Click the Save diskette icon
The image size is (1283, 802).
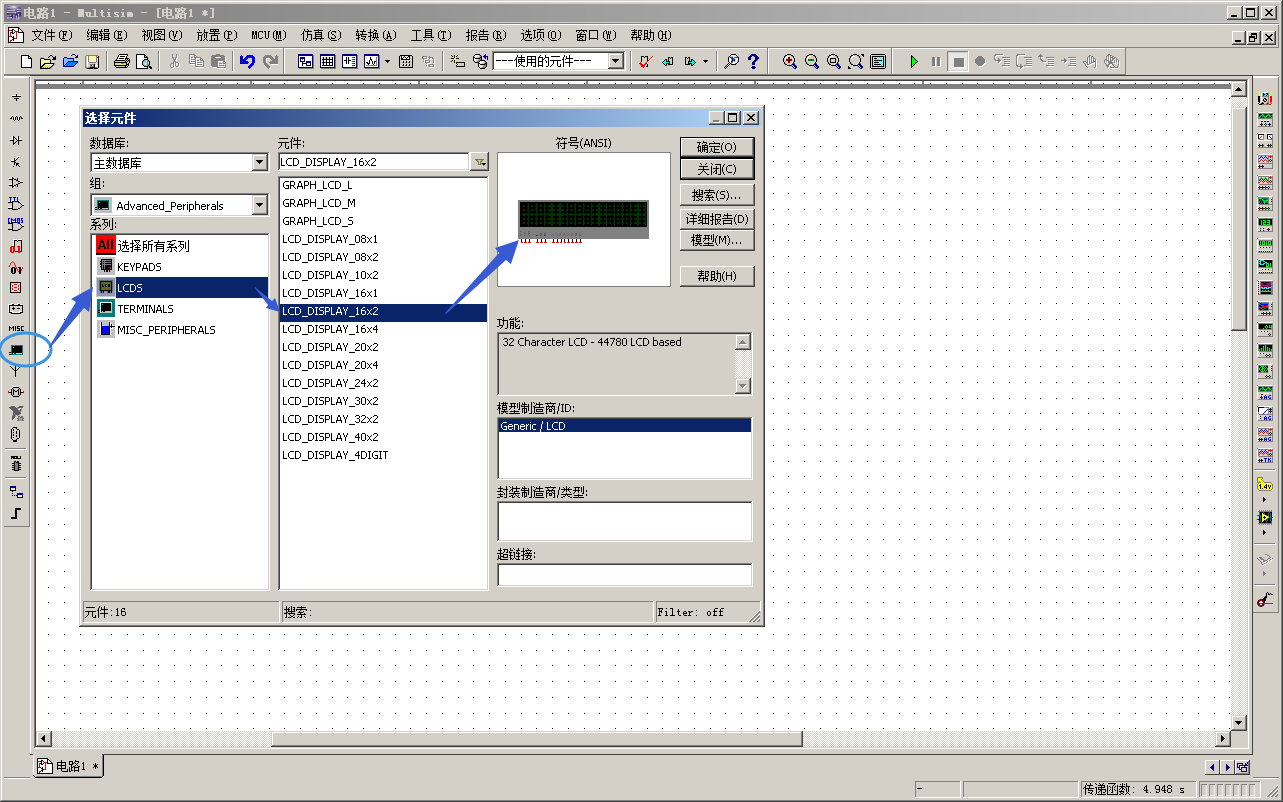click(x=92, y=61)
